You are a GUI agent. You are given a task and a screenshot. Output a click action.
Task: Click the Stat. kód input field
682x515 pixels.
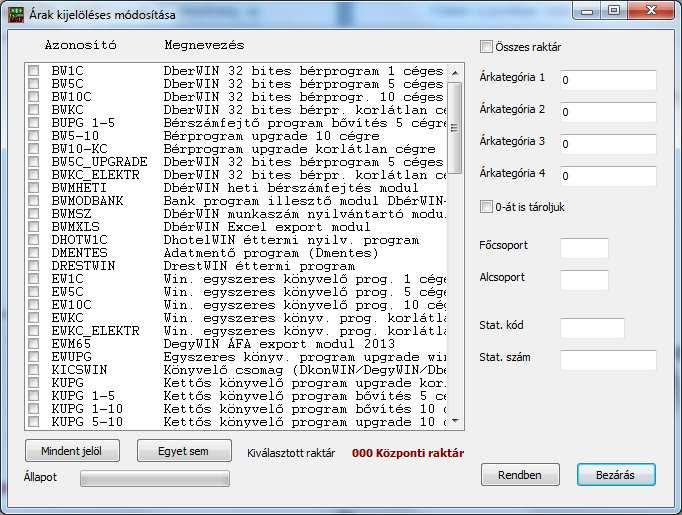(x=592, y=328)
